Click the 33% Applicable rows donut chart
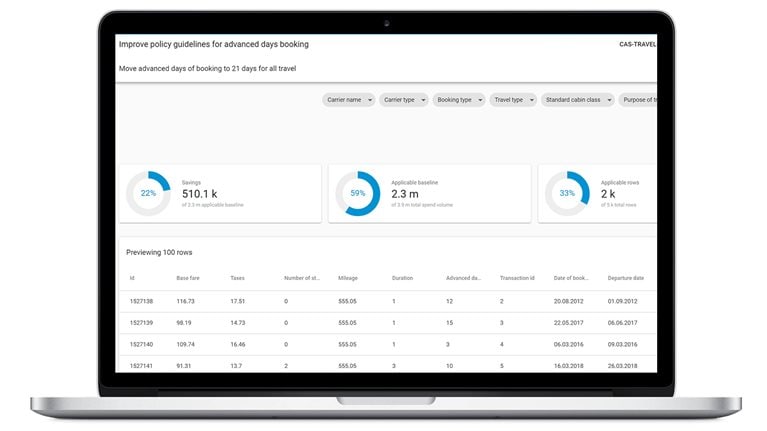767x431 pixels. point(567,193)
